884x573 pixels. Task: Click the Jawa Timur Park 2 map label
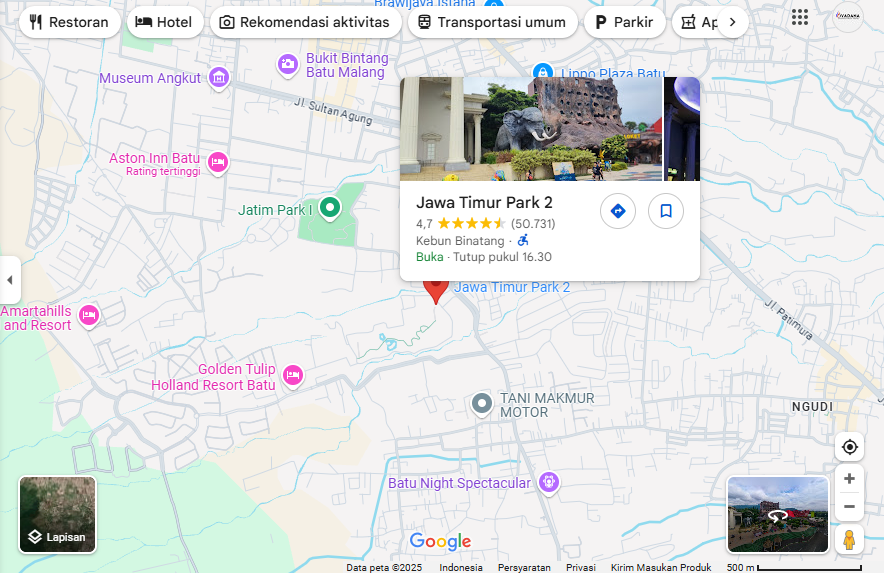(x=512, y=287)
